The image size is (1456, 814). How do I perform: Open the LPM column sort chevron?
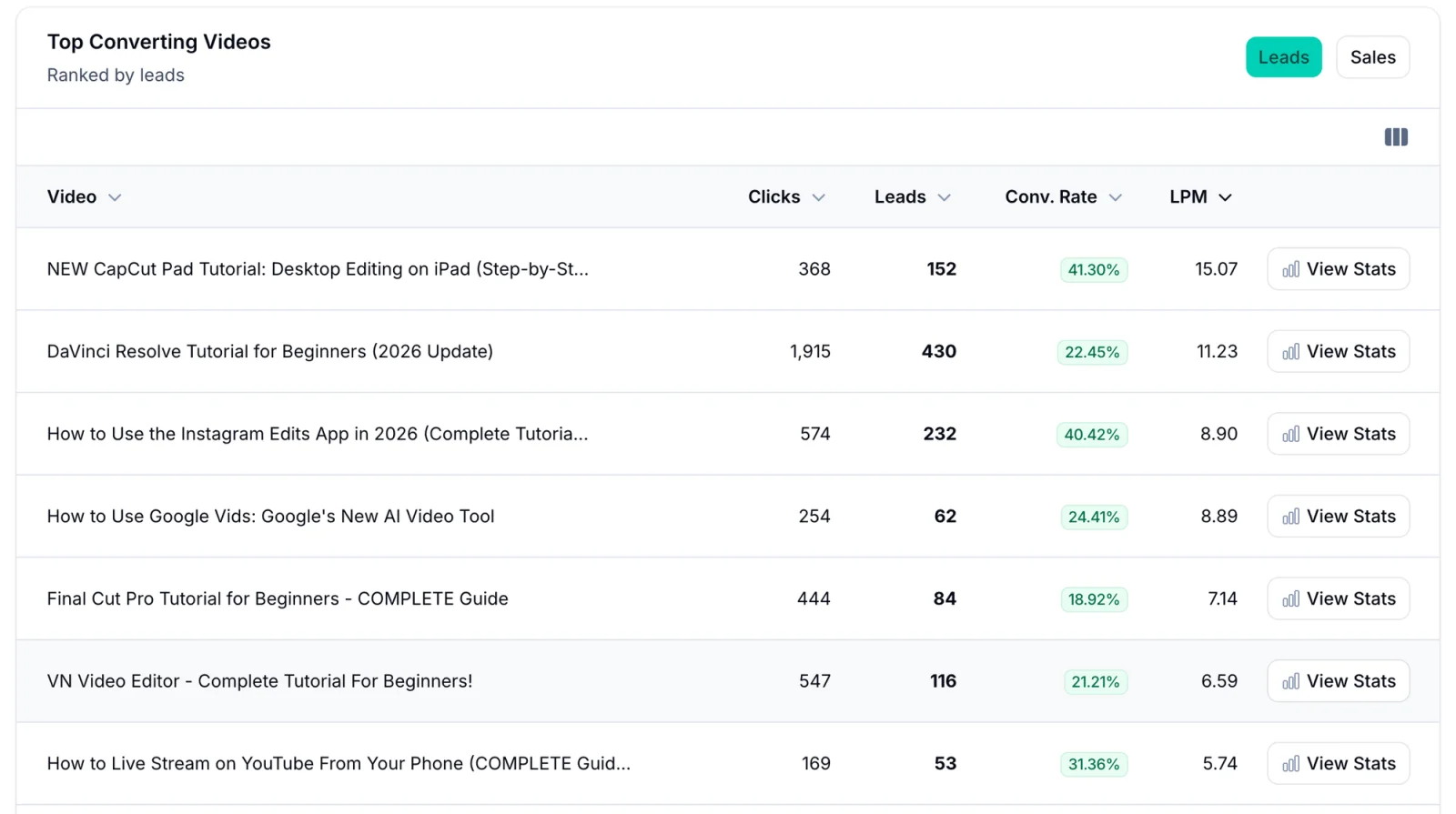1225,197
